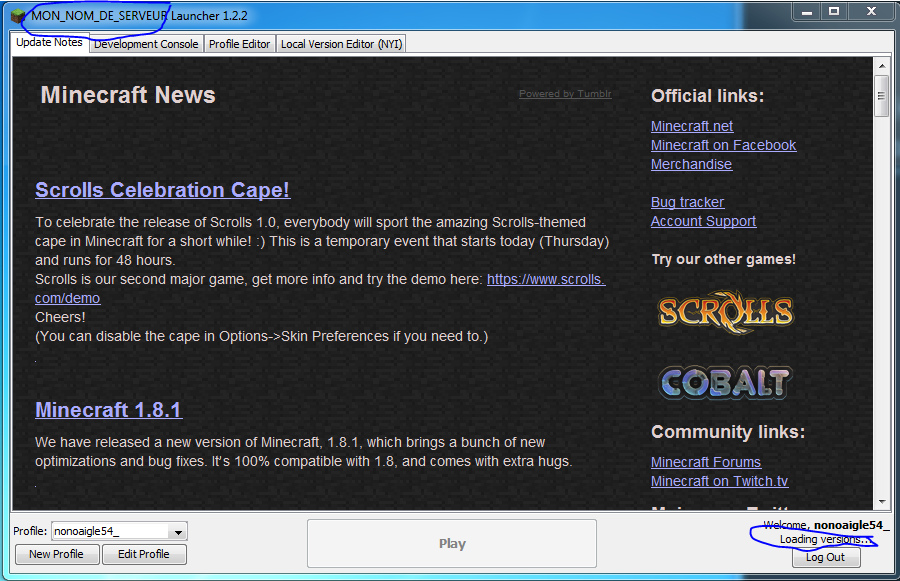The height and width of the screenshot is (581, 900).
Task: Open the Minecraft 1.8.1 headline link
Action: [108, 410]
